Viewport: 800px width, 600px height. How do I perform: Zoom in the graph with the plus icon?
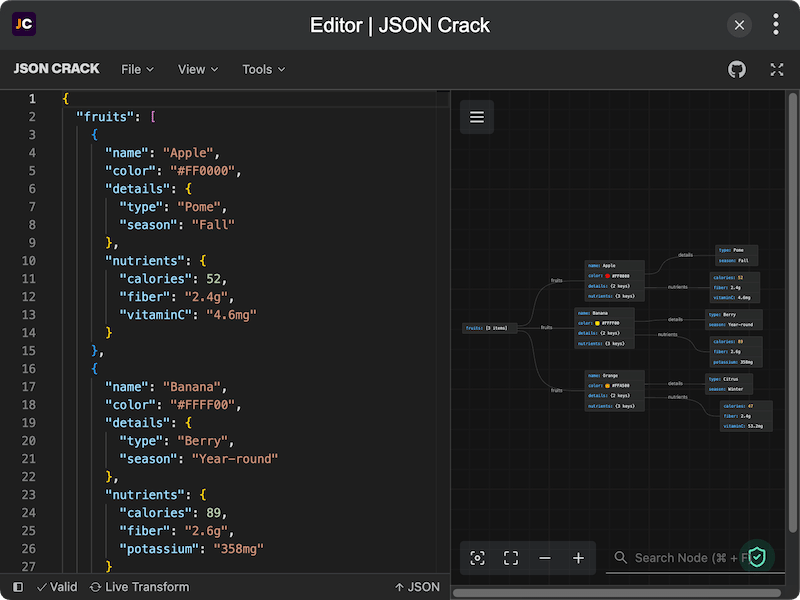pyautogui.click(x=578, y=558)
